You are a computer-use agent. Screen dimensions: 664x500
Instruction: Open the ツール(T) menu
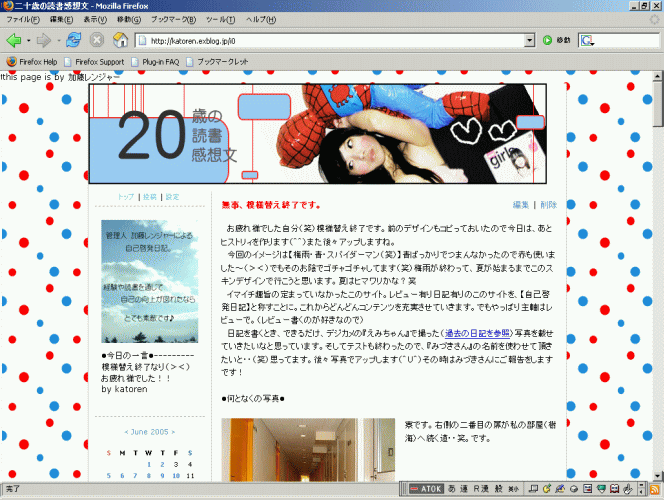coord(220,19)
